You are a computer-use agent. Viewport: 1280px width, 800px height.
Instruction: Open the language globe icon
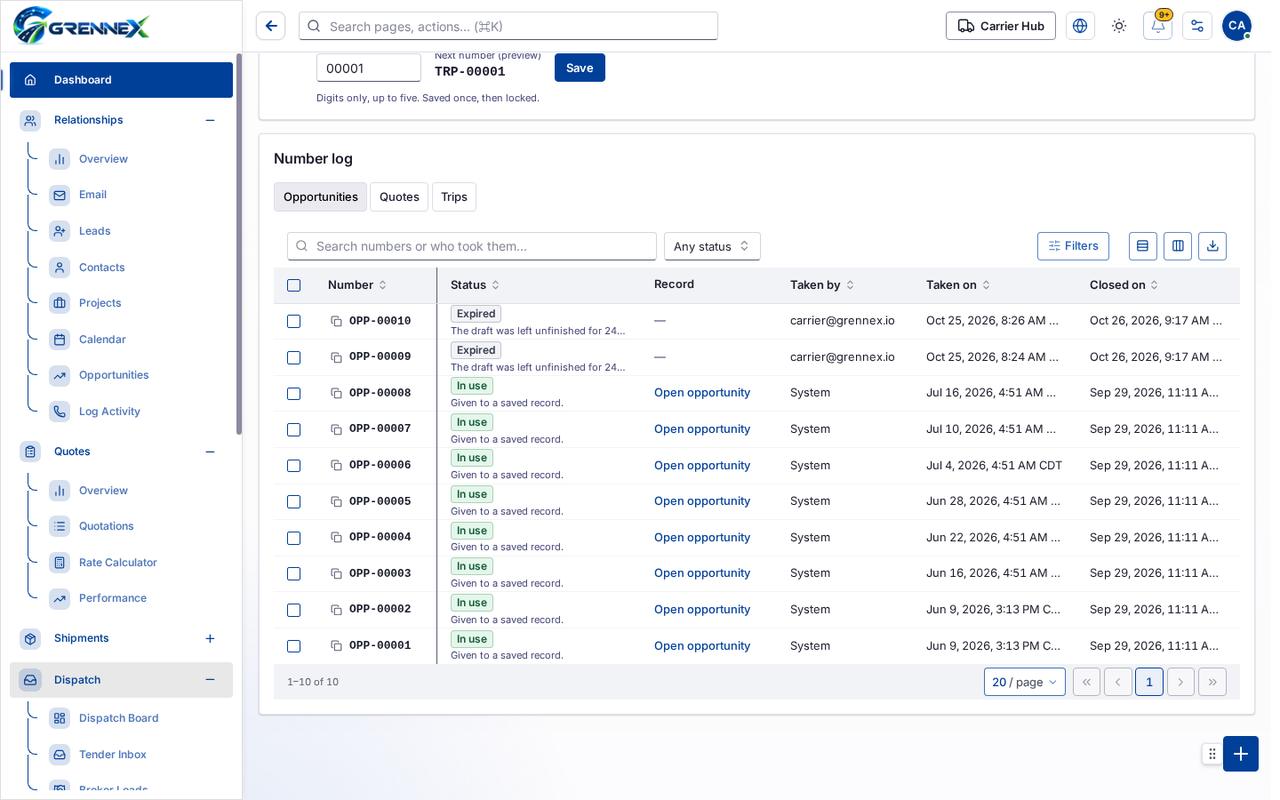1080,26
